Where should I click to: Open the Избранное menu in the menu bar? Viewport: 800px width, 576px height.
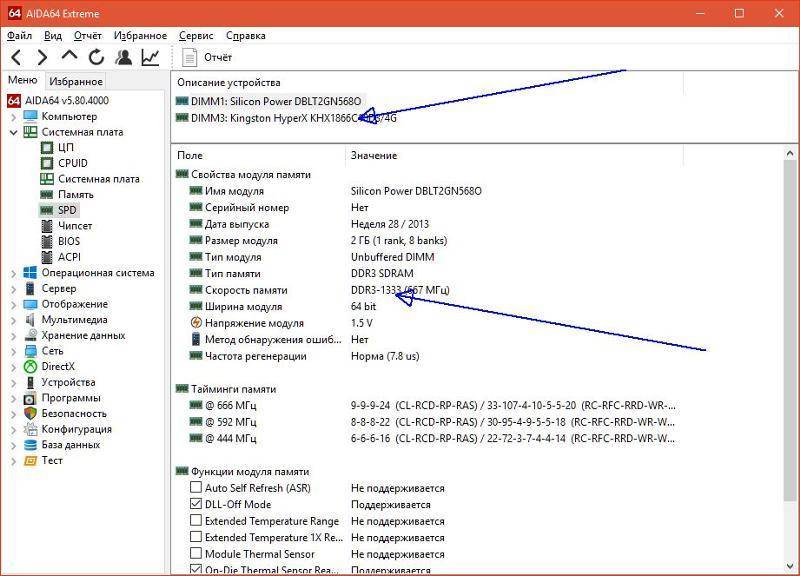click(x=140, y=36)
